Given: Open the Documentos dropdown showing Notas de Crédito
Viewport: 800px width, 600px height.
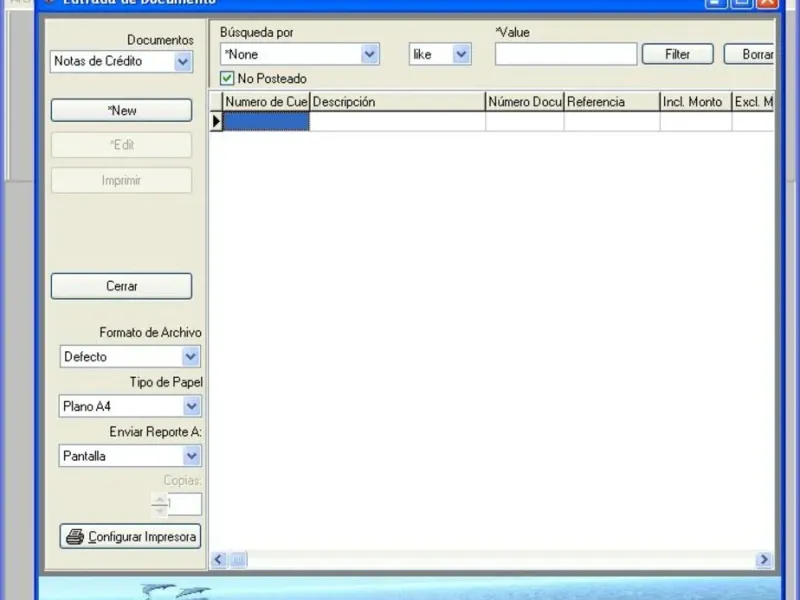Looking at the screenshot, I should [x=121, y=62].
